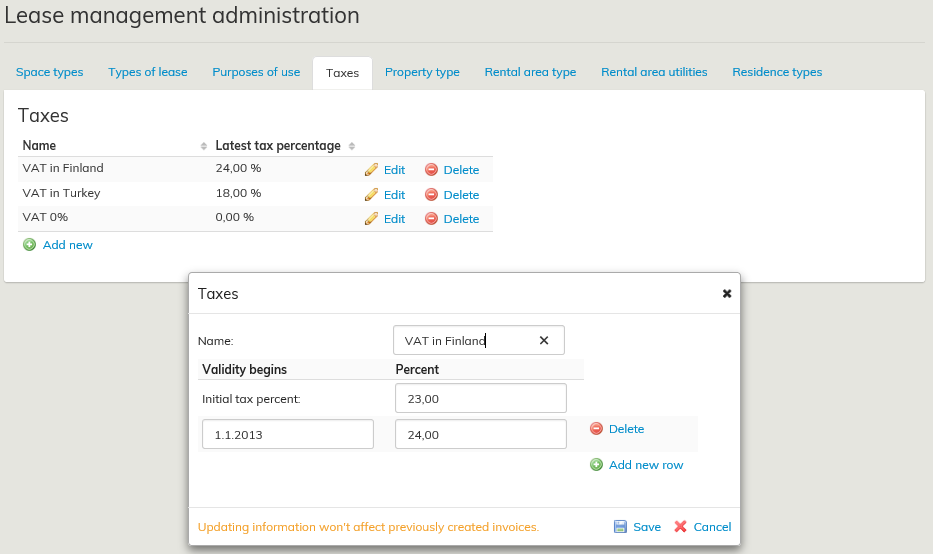Click Delete link for VAT 0%
The width and height of the screenshot is (933, 554).
(x=461, y=219)
